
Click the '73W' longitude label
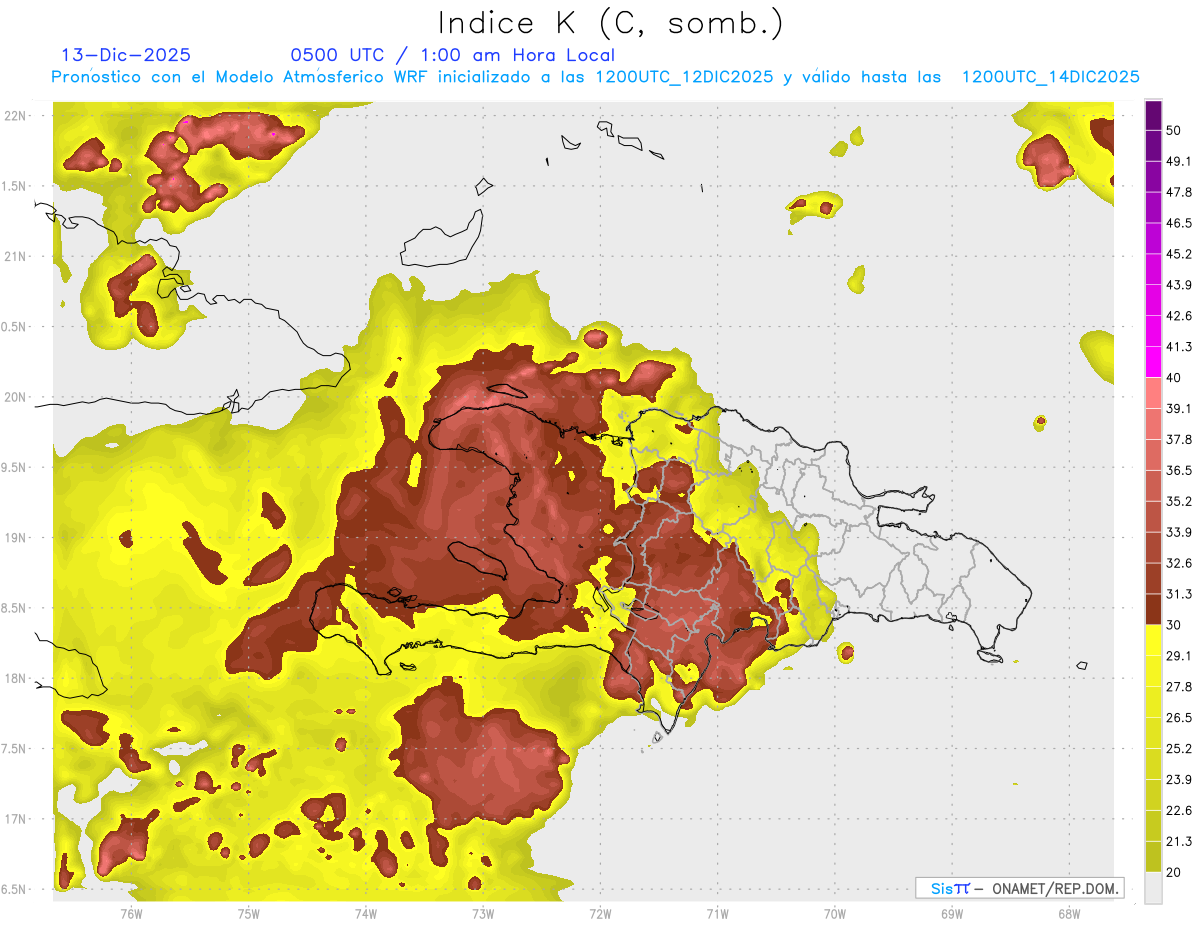[483, 912]
